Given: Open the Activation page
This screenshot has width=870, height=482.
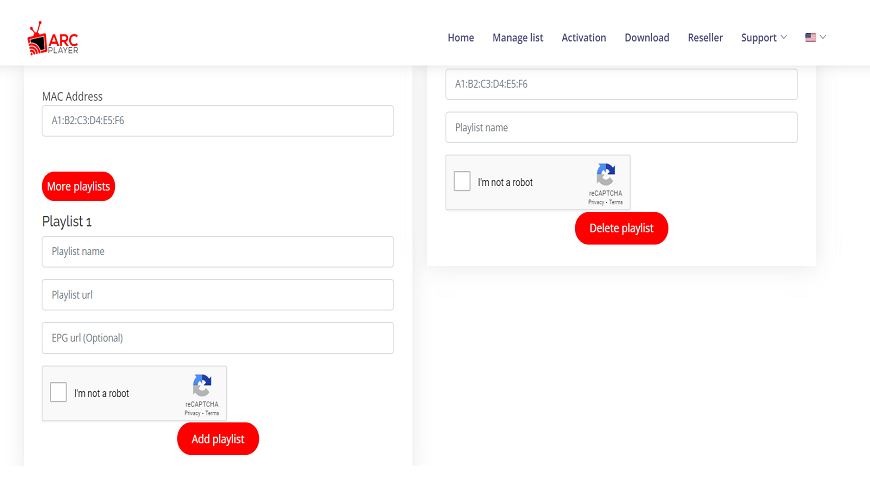Looking at the screenshot, I should pos(584,38).
